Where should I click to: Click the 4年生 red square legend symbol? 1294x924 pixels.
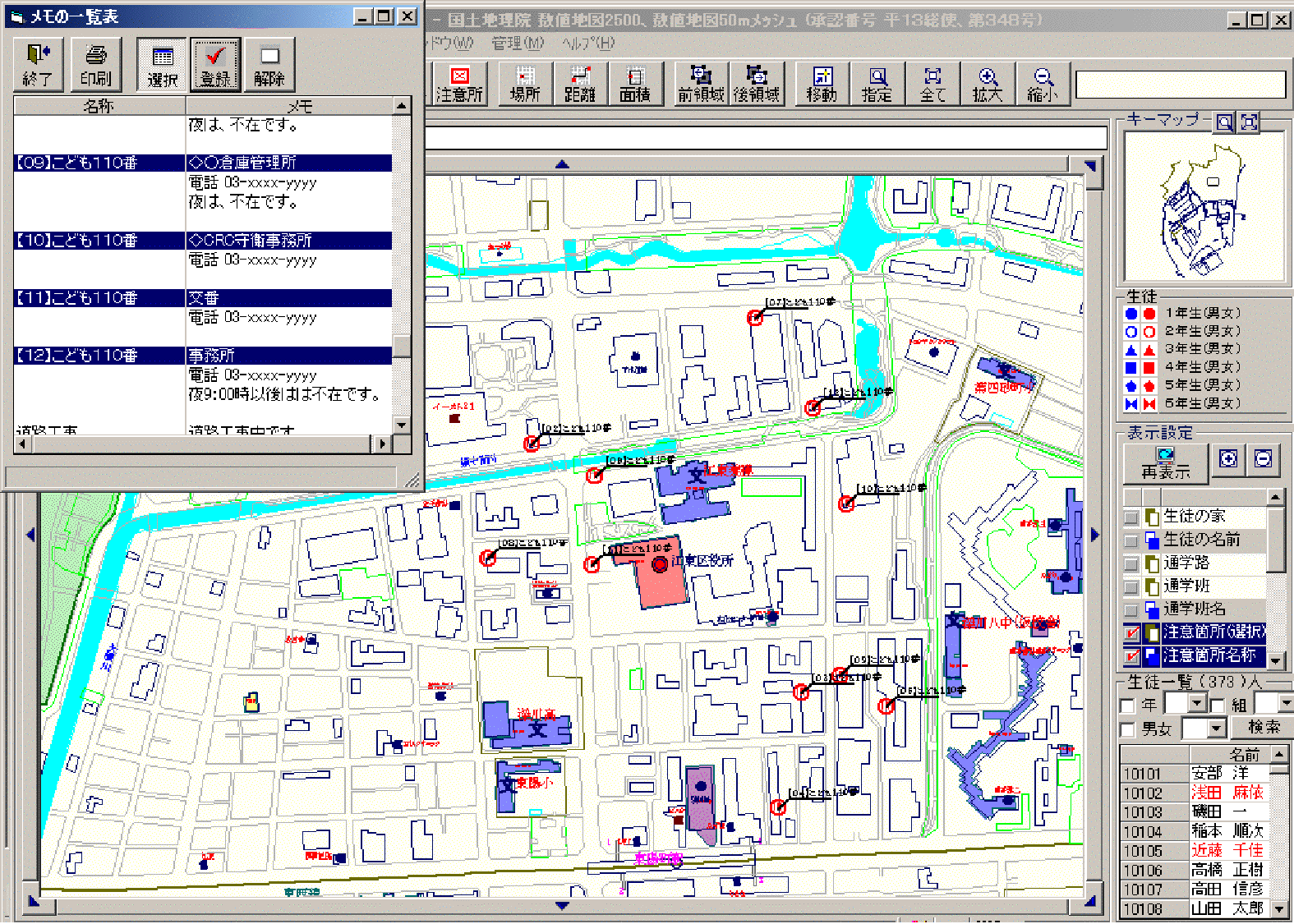(1149, 367)
